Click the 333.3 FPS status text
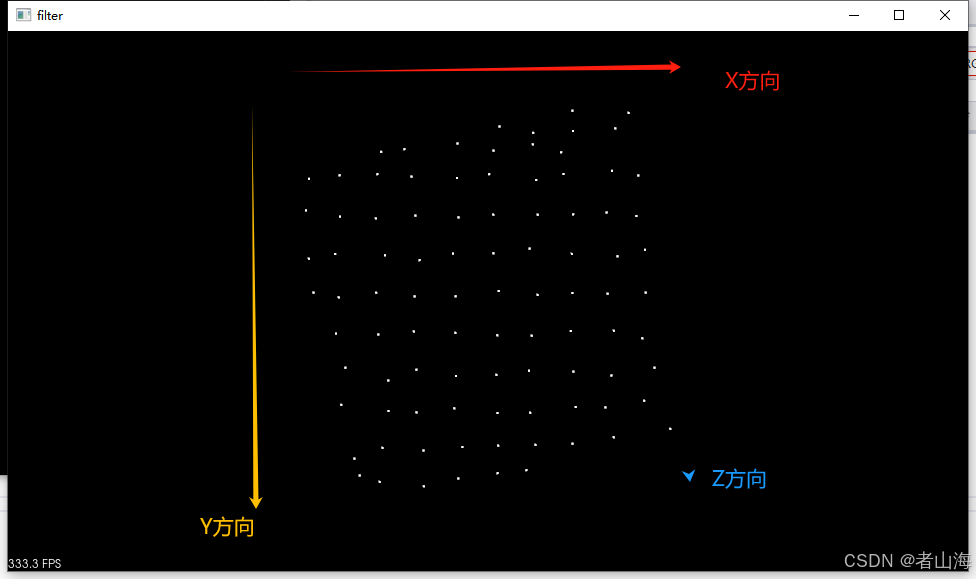 (35, 563)
